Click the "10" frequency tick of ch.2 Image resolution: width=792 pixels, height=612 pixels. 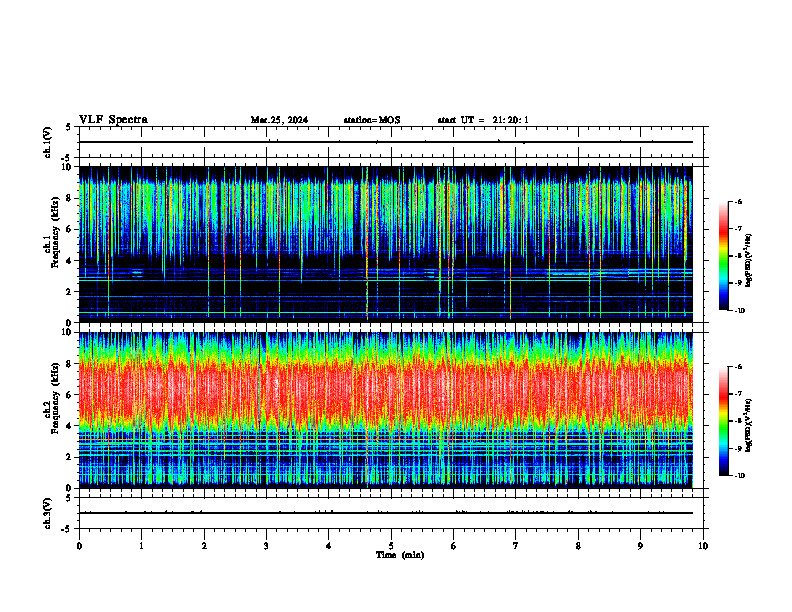point(69,332)
